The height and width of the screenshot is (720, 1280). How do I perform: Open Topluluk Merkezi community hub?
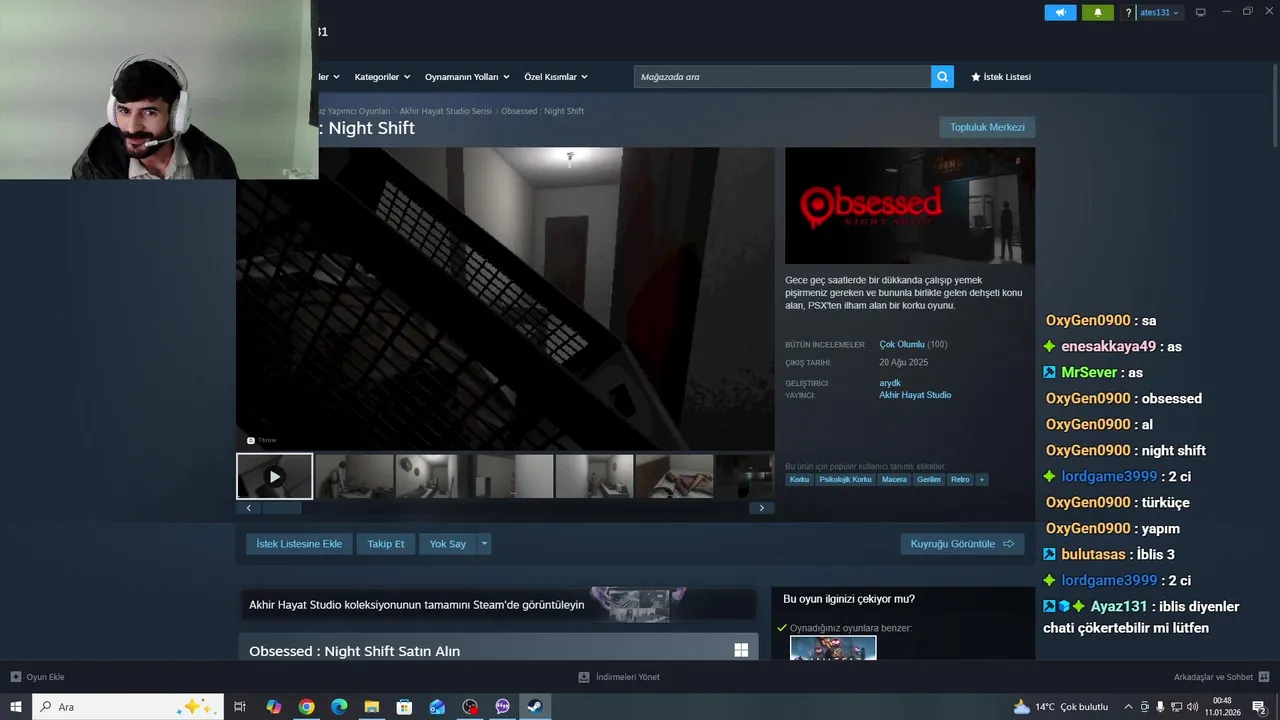(x=987, y=127)
